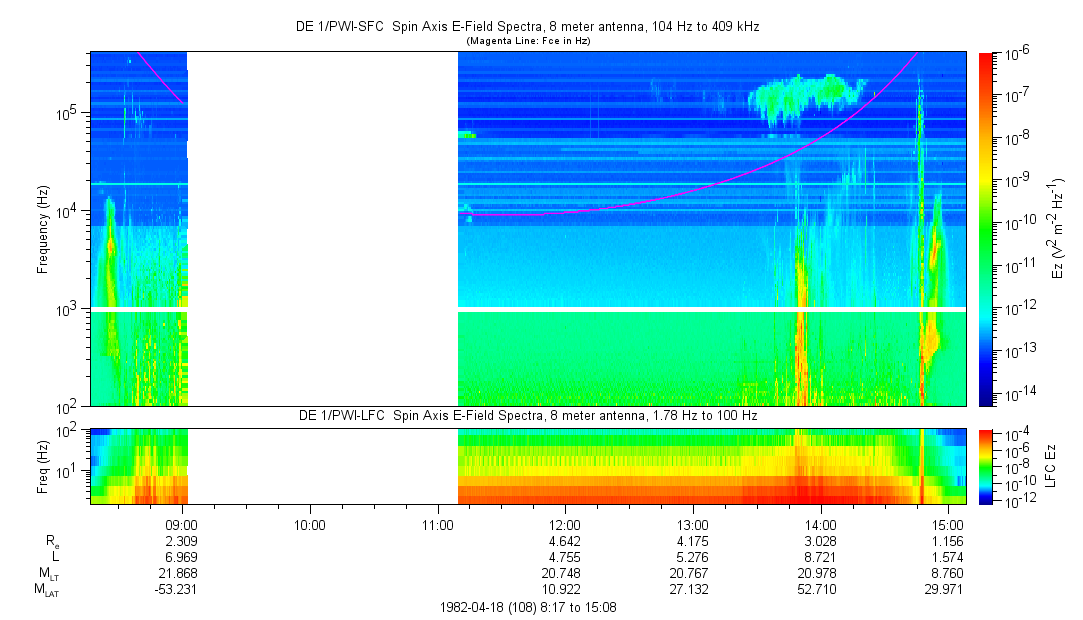Click the 10^-6 label on Ez colorbar
The width and height of the screenshot is (1083, 620).
[x=1022, y=53]
